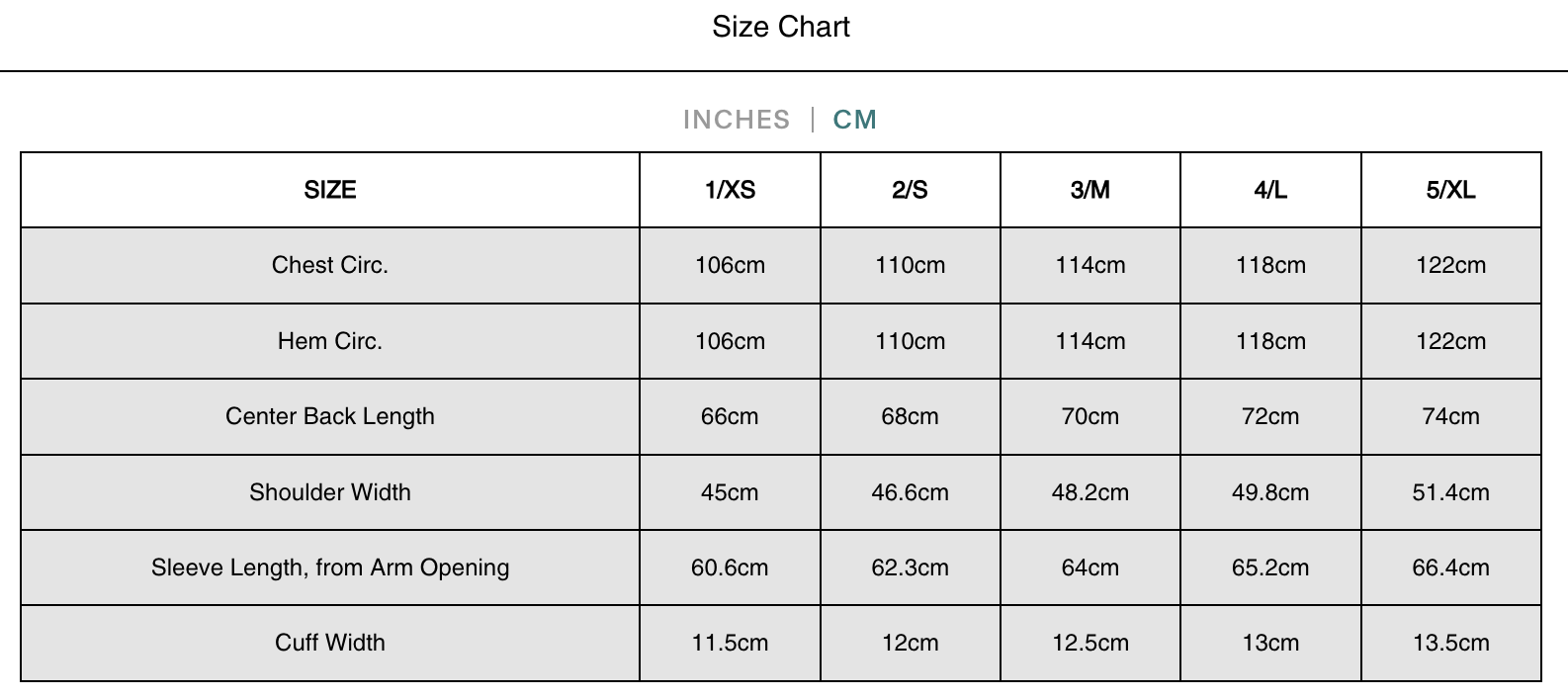Click the SIZE column header
The image size is (1568, 698).
pos(330,190)
